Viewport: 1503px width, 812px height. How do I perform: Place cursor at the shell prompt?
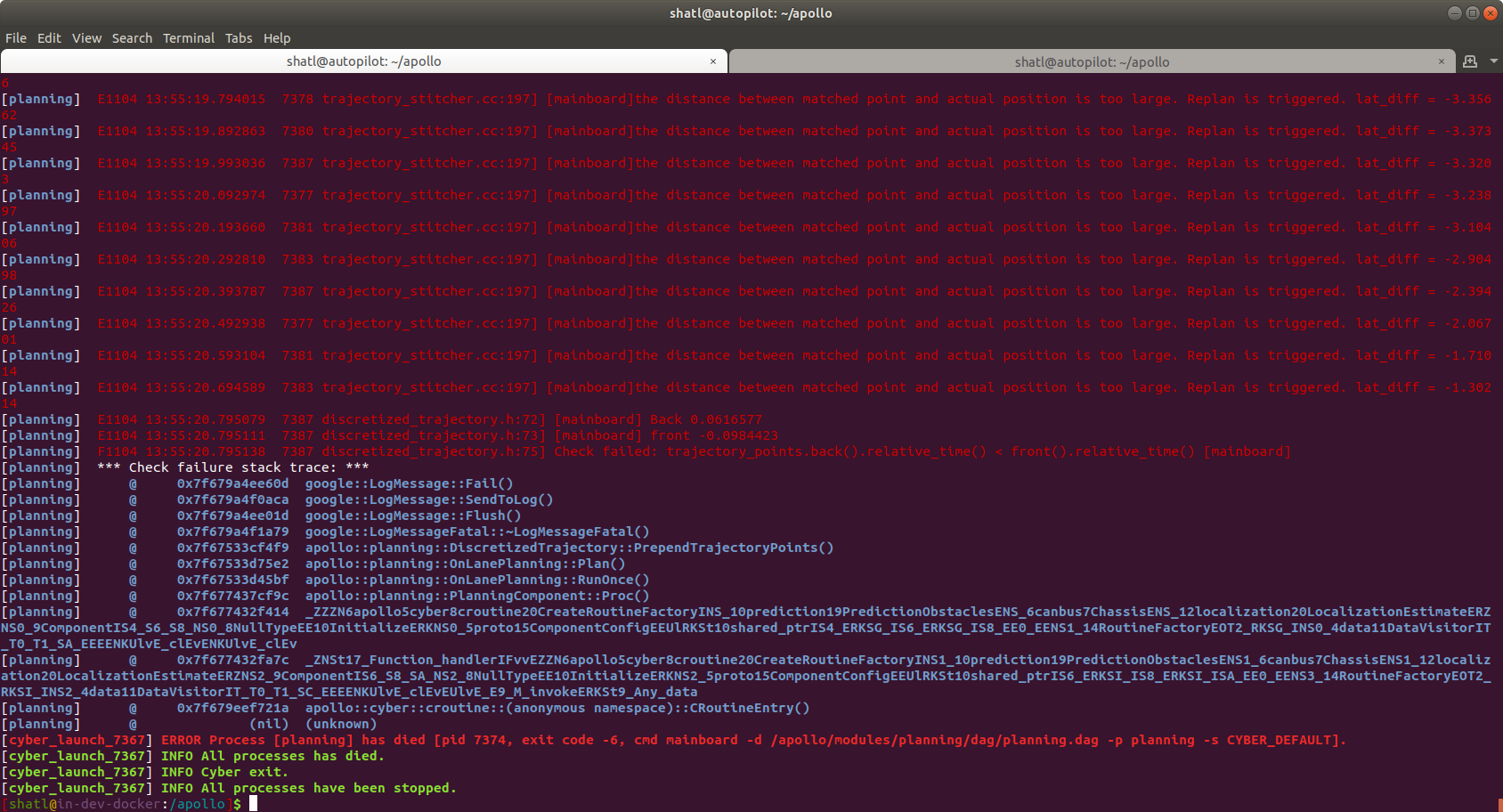point(252,803)
